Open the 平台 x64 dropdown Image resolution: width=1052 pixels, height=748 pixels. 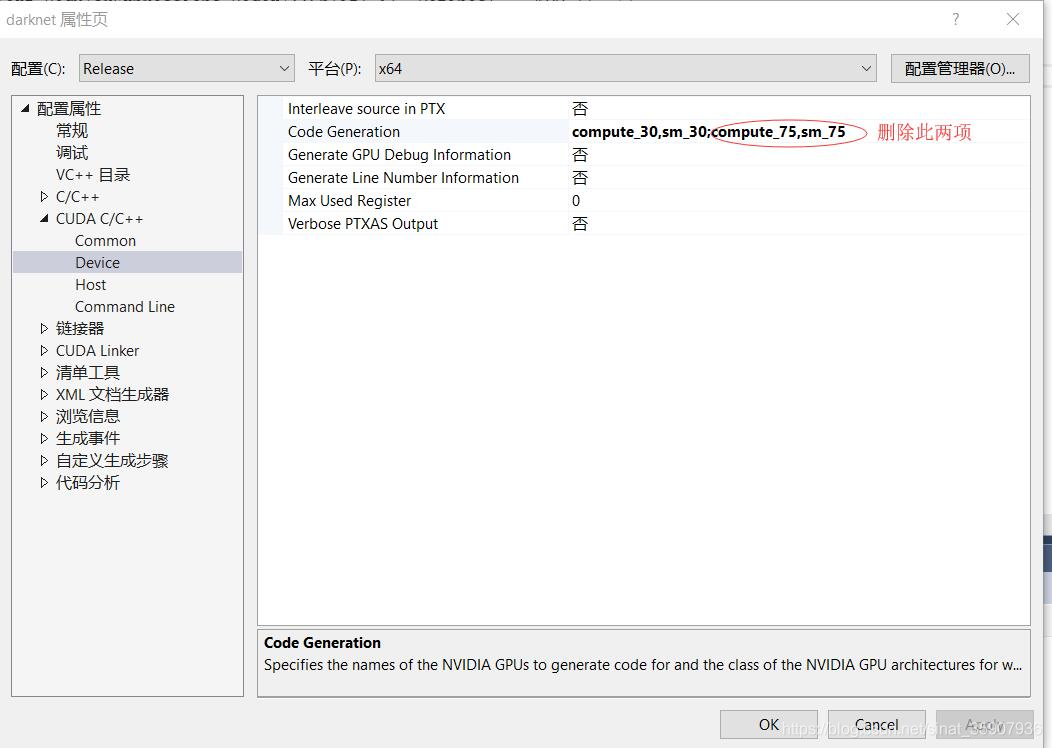(625, 68)
